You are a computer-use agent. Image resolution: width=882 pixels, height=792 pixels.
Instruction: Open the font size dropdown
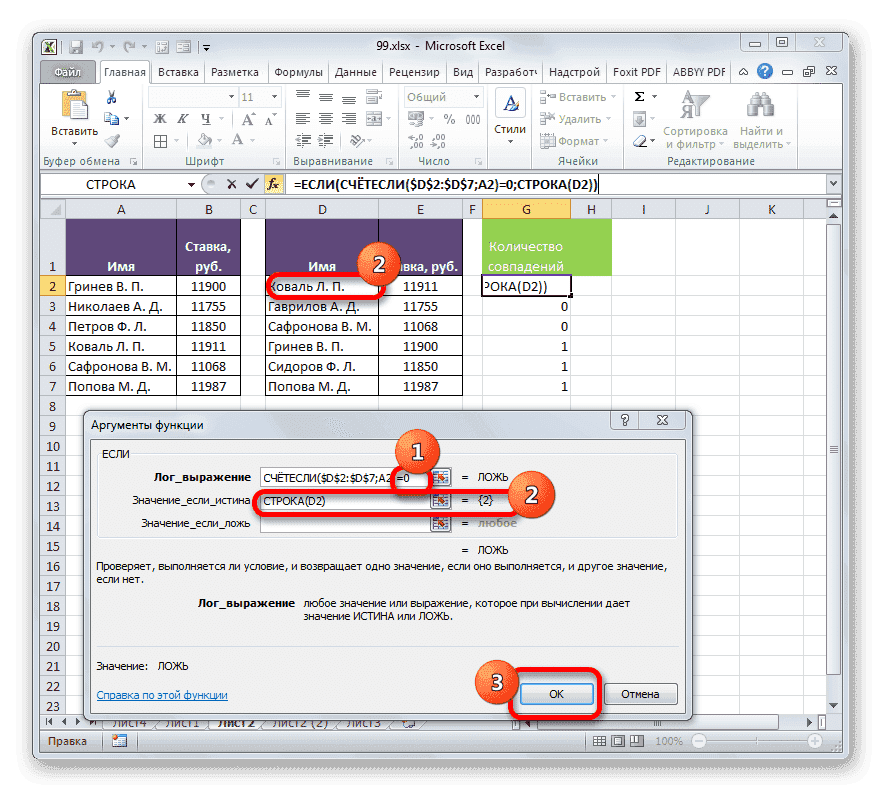(x=274, y=96)
